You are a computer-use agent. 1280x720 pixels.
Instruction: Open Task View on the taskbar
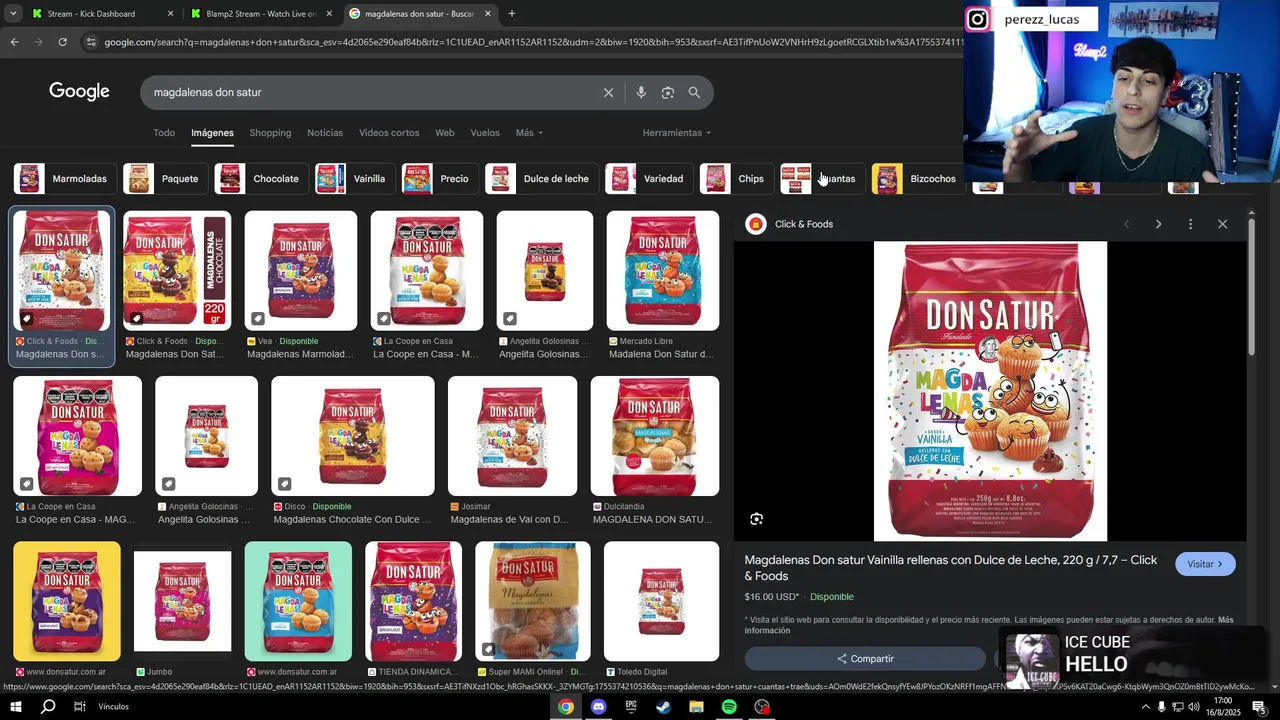(x=80, y=707)
